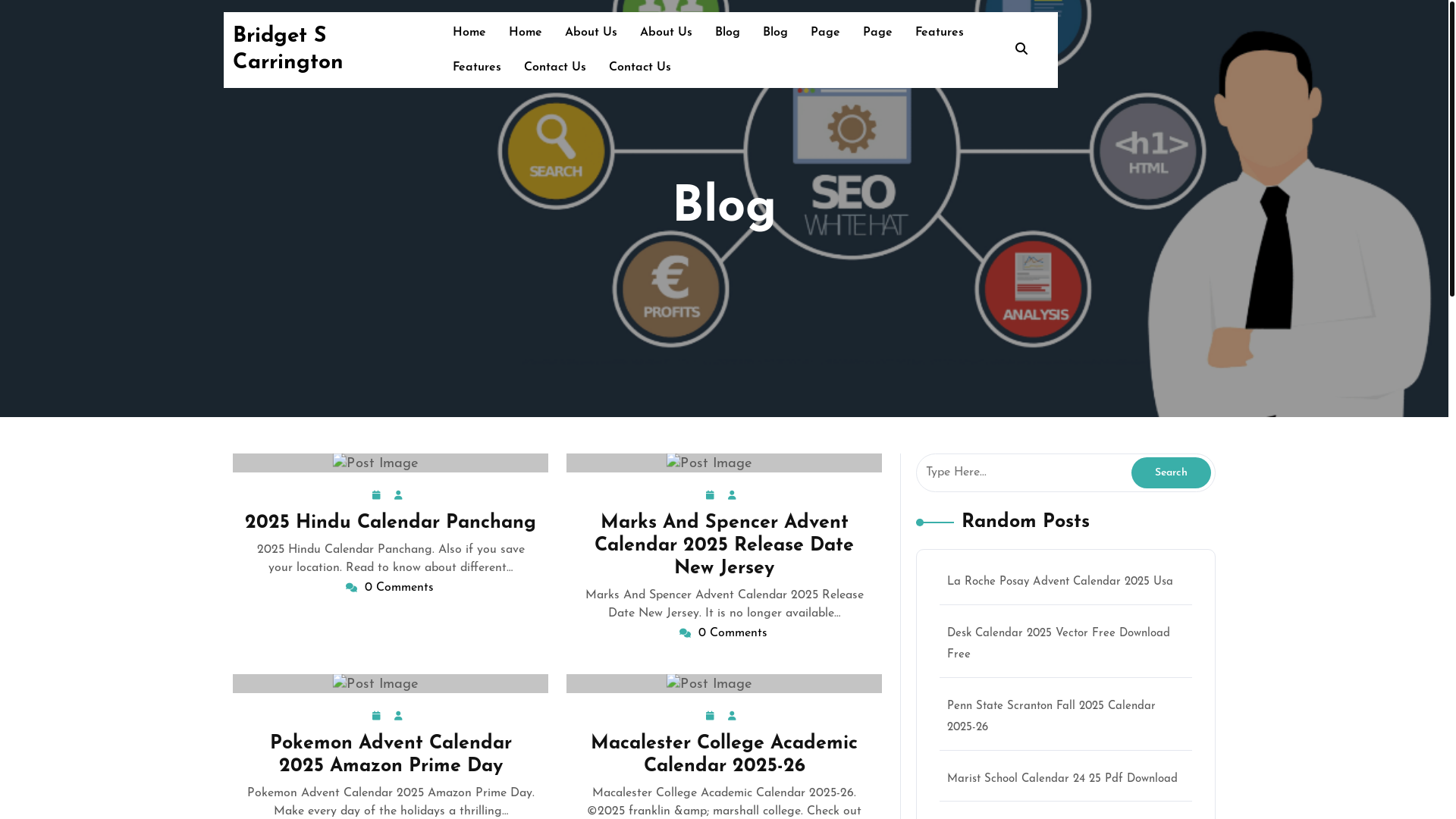The image size is (1456, 819).
Task: Open Macalester College Academic Calendar post title
Action: 723,755
